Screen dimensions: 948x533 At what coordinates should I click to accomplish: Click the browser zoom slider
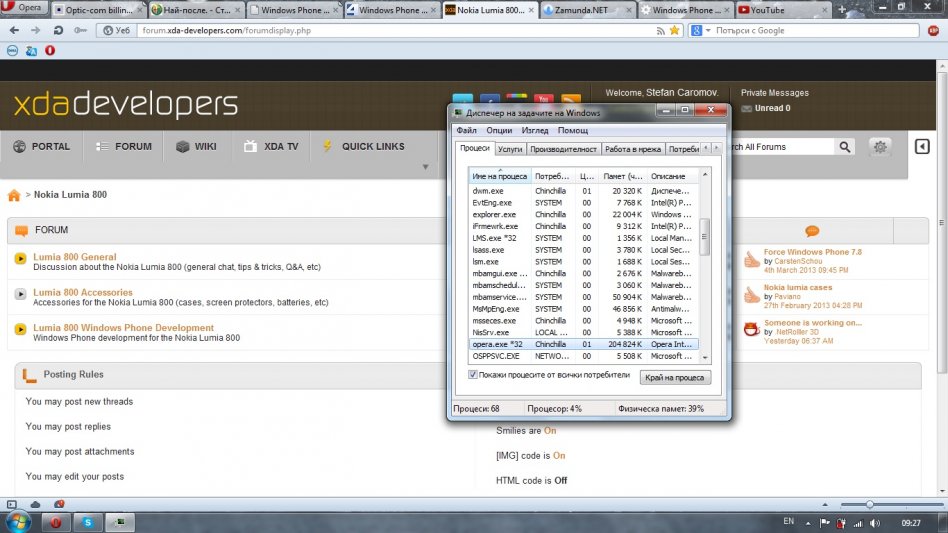coord(869,504)
